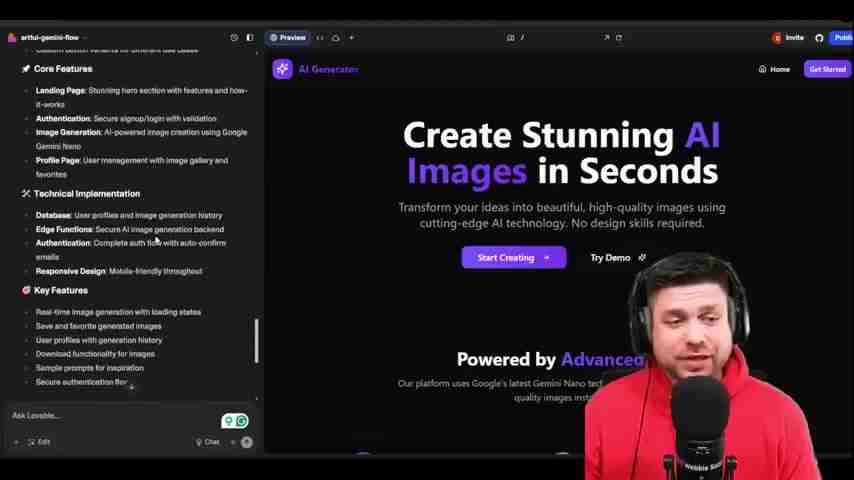Open the chat history clock icon

click(x=234, y=38)
